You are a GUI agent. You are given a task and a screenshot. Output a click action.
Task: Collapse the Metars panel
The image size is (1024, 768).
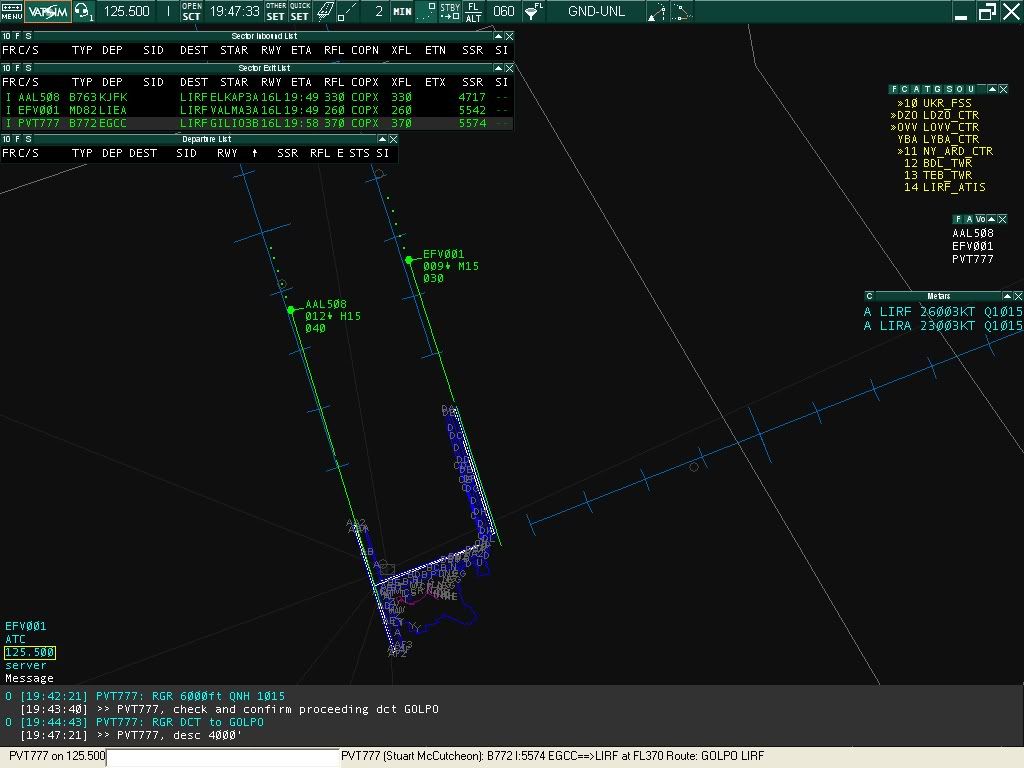1007,296
